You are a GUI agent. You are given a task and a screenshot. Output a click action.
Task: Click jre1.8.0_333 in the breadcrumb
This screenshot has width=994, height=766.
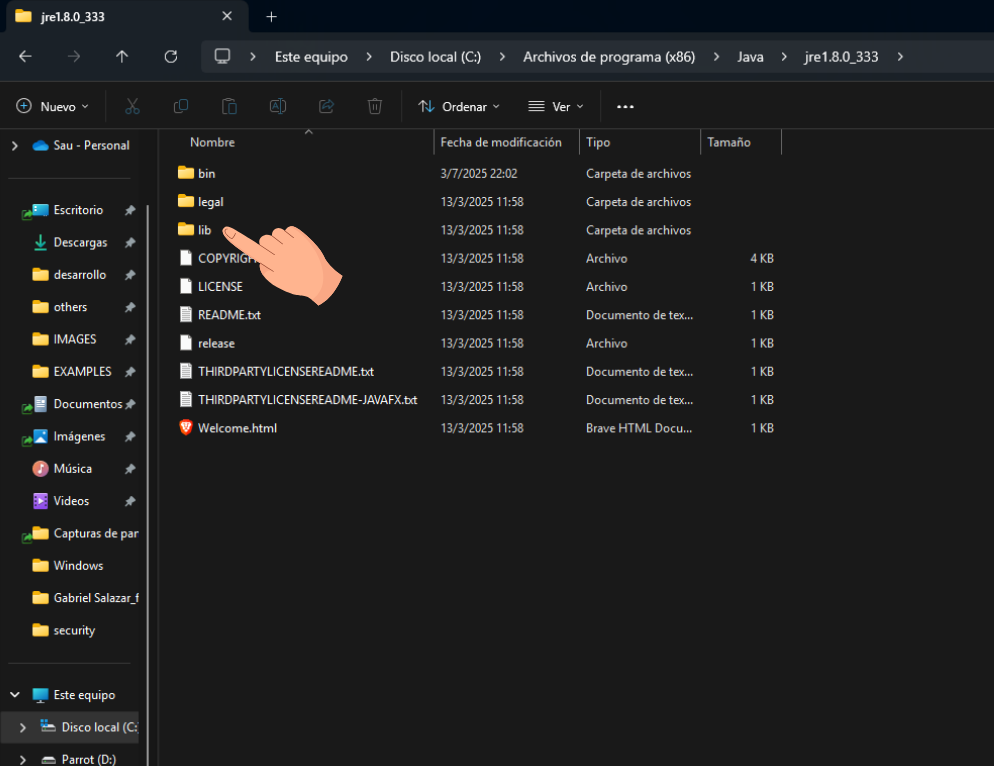[841, 57]
